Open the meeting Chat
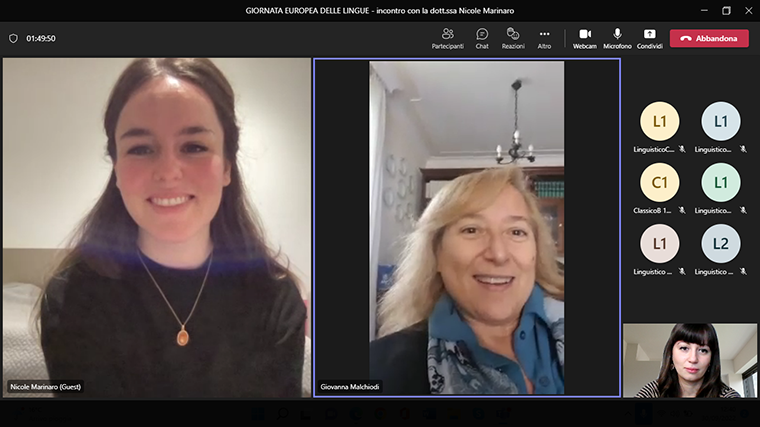Screen dimensions: 760x427 tap(482, 38)
